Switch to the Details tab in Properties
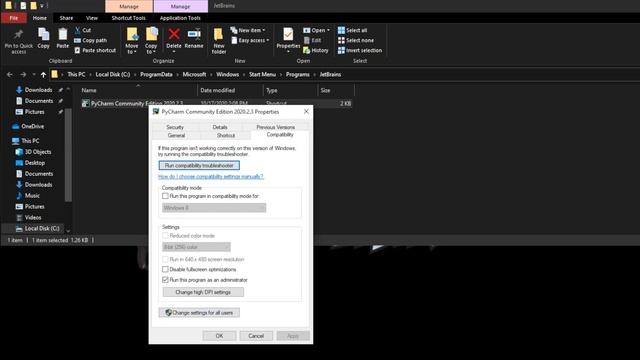The image size is (640, 360). point(220,127)
